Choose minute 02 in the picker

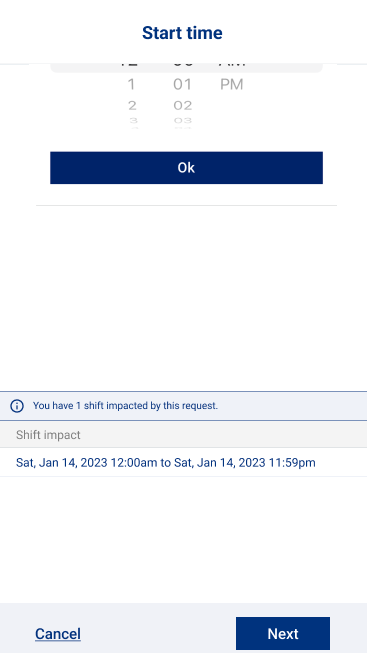point(182,105)
